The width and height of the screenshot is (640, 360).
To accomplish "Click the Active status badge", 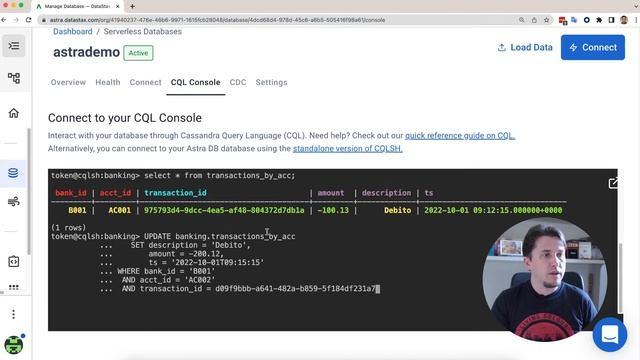I will click(x=138, y=53).
